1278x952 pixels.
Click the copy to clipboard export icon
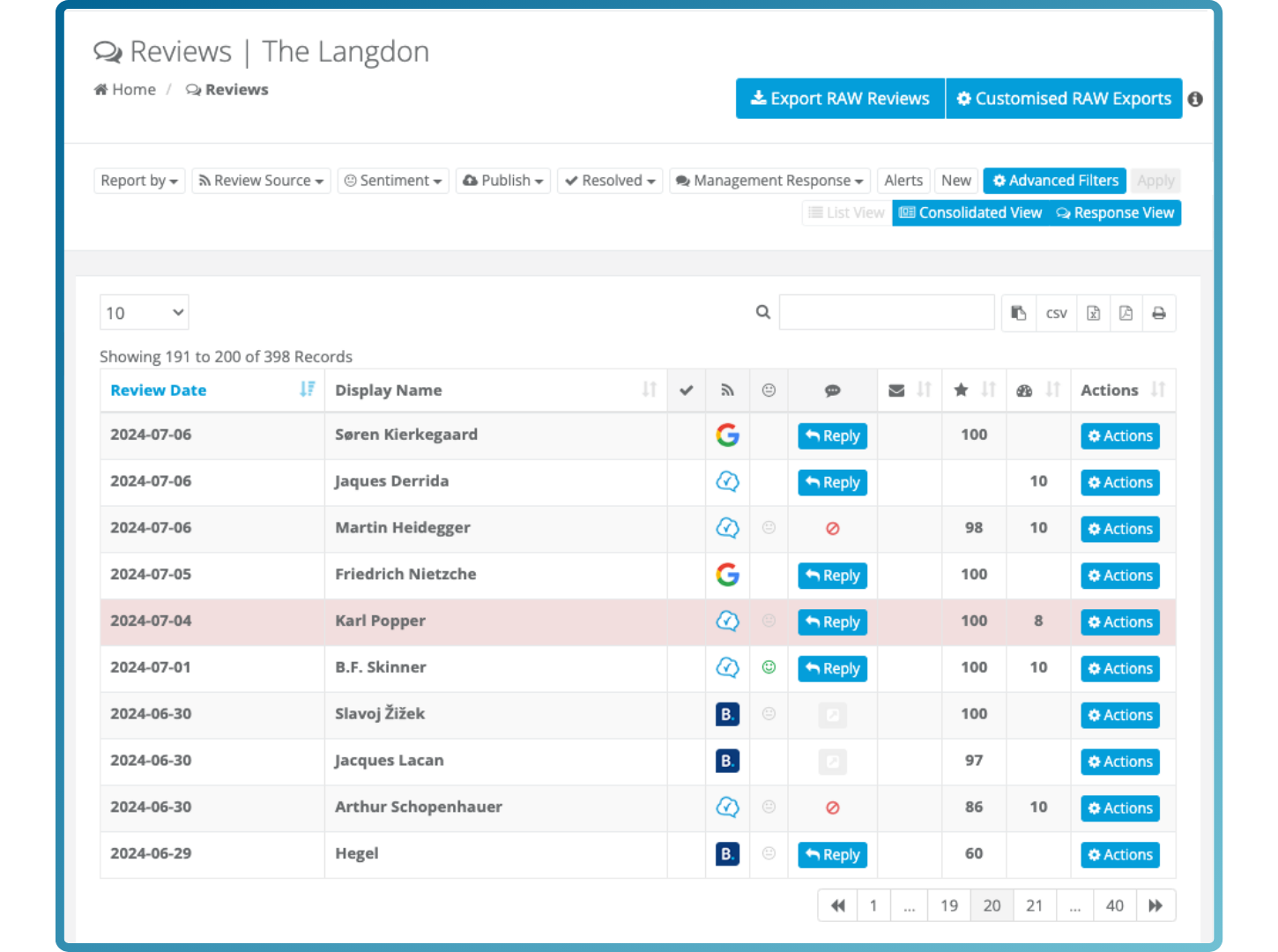coord(1019,313)
